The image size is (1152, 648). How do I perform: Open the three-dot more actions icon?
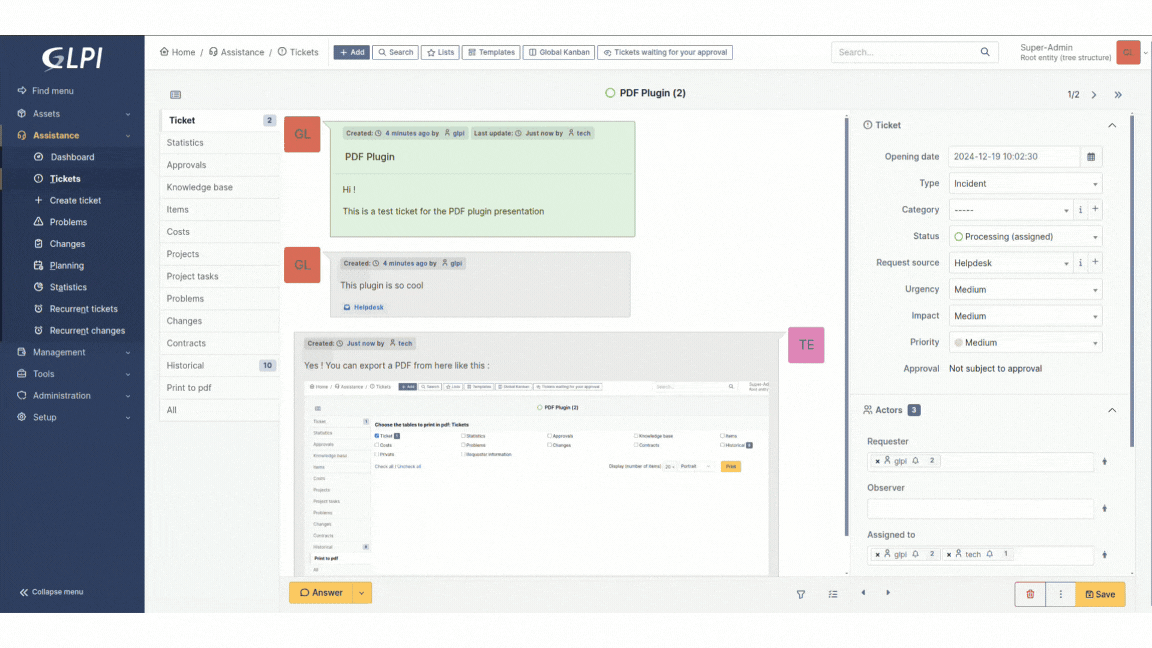point(1060,594)
